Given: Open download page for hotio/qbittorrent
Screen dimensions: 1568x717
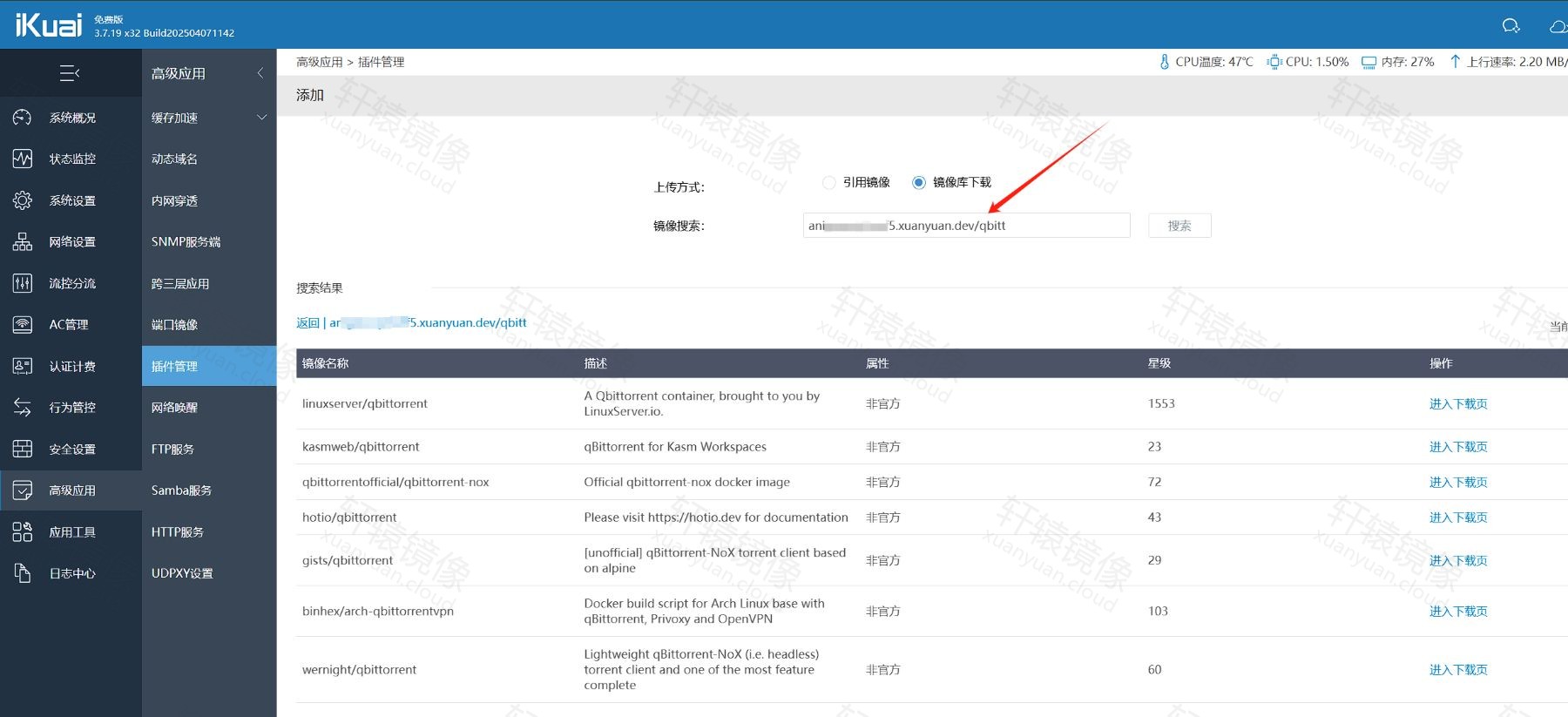Looking at the screenshot, I should [1458, 517].
